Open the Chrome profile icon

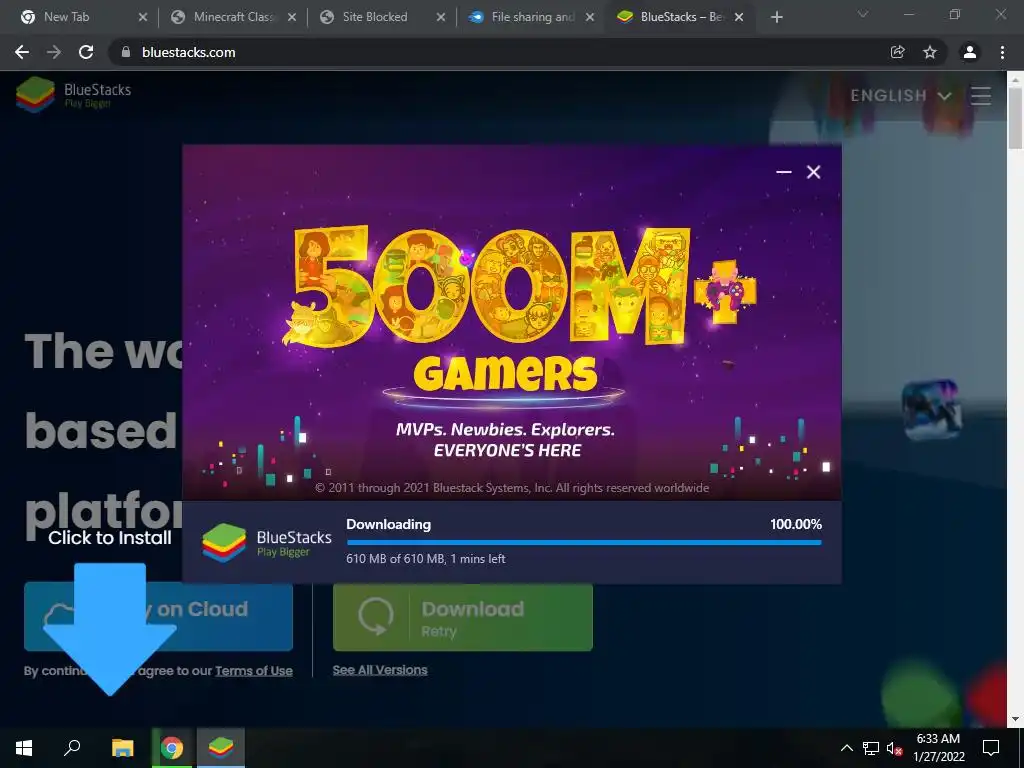pyautogui.click(x=970, y=52)
